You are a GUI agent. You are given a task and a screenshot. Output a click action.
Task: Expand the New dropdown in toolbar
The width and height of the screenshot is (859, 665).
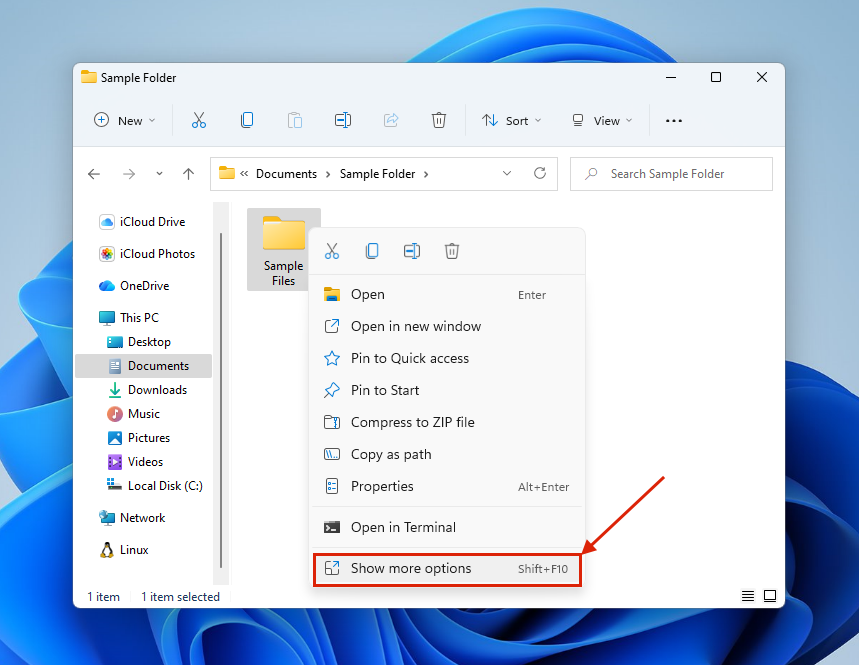pyautogui.click(x=125, y=121)
